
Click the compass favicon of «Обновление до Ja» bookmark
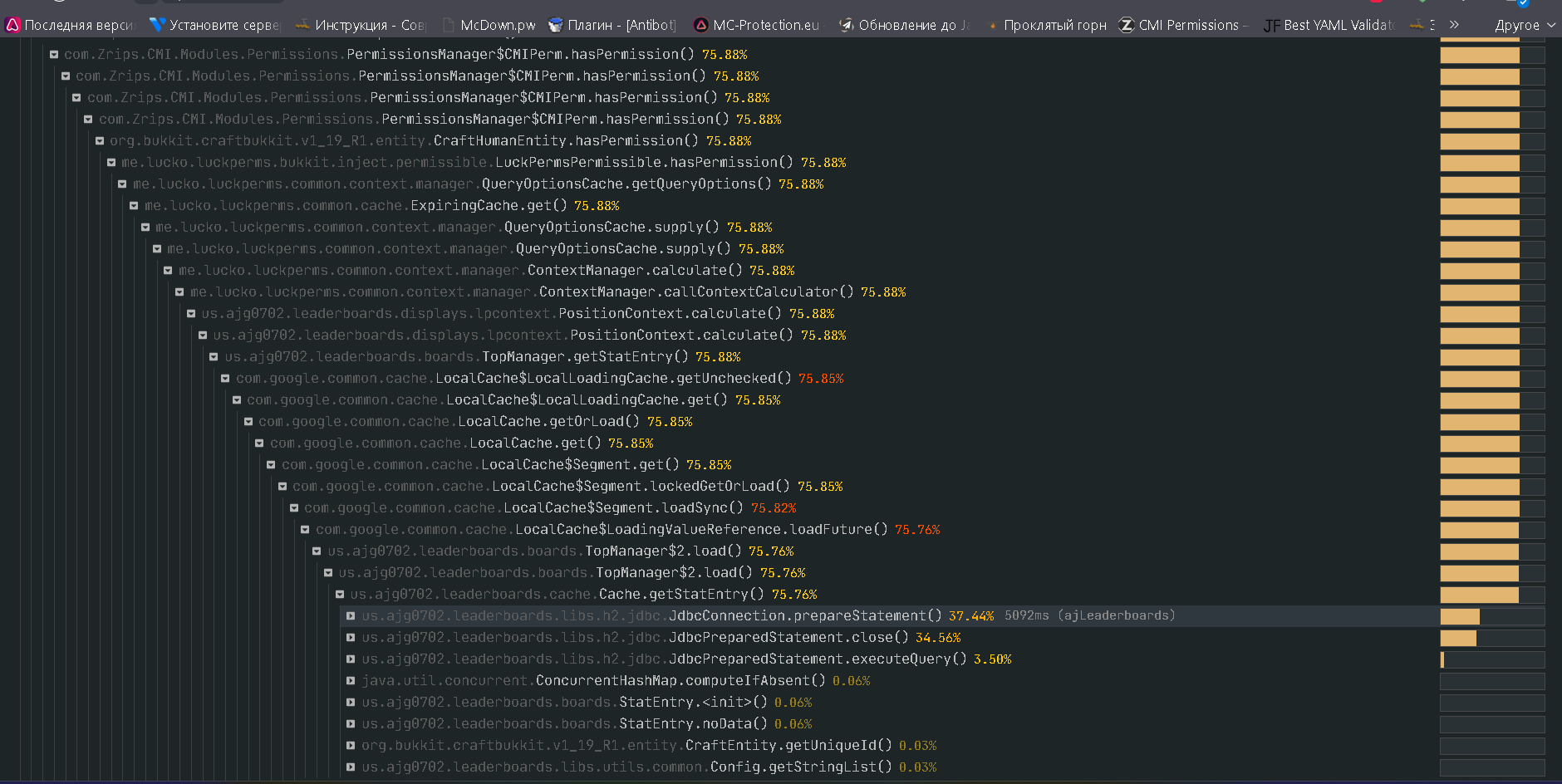pyautogui.click(x=847, y=25)
